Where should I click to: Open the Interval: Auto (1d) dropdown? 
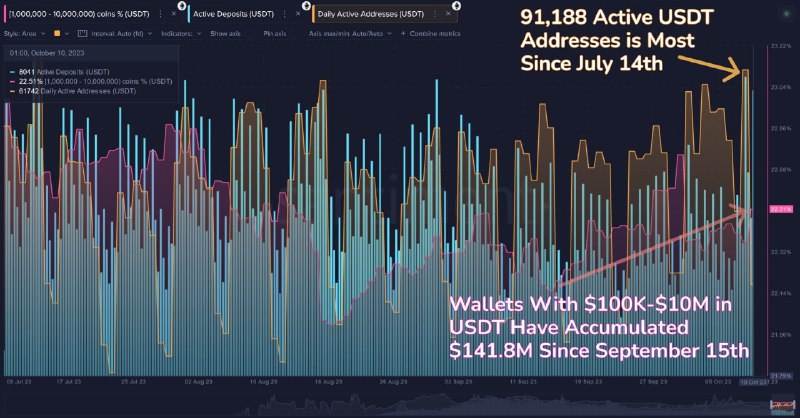tap(121, 34)
